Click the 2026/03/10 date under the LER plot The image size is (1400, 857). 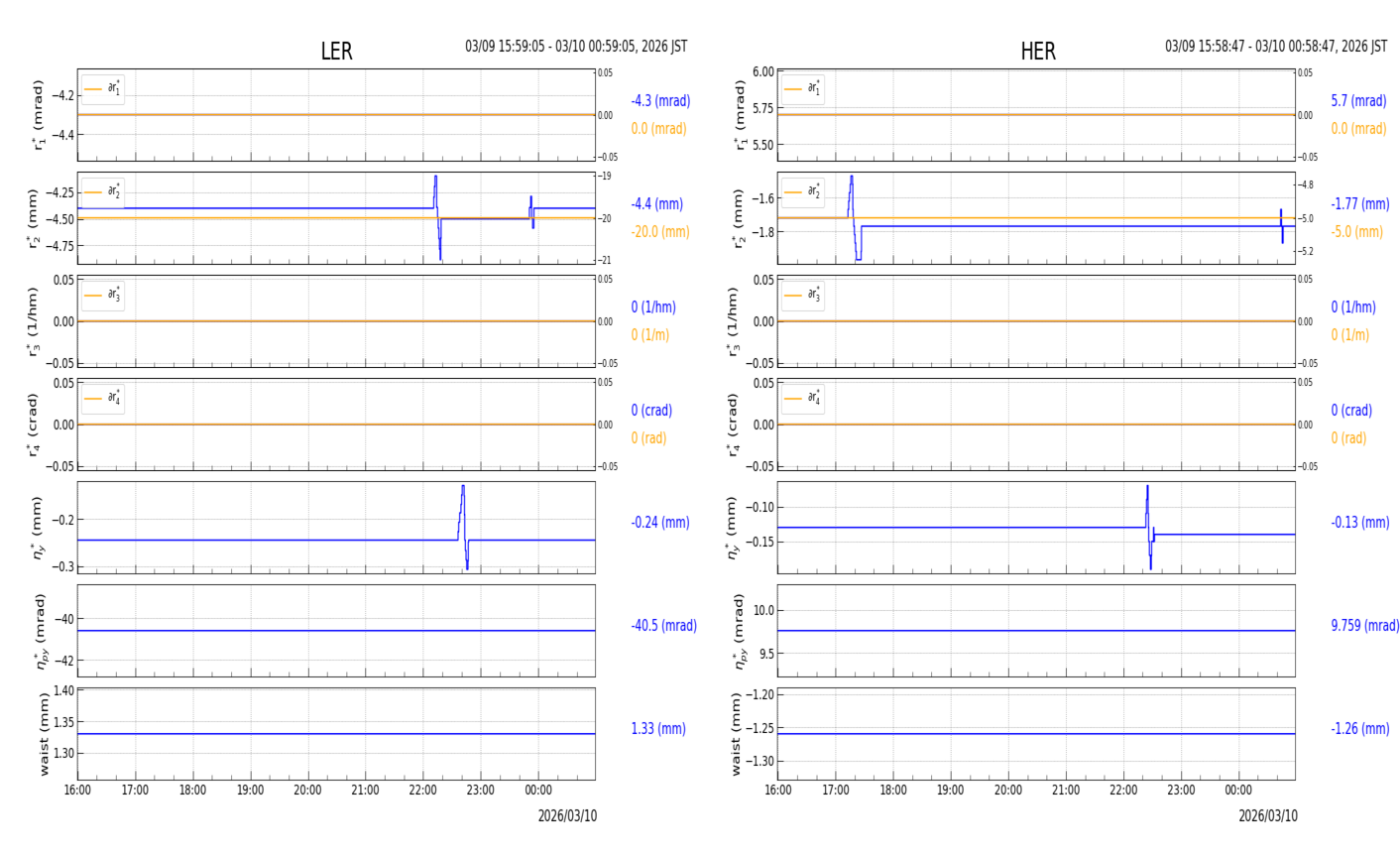coord(567,816)
